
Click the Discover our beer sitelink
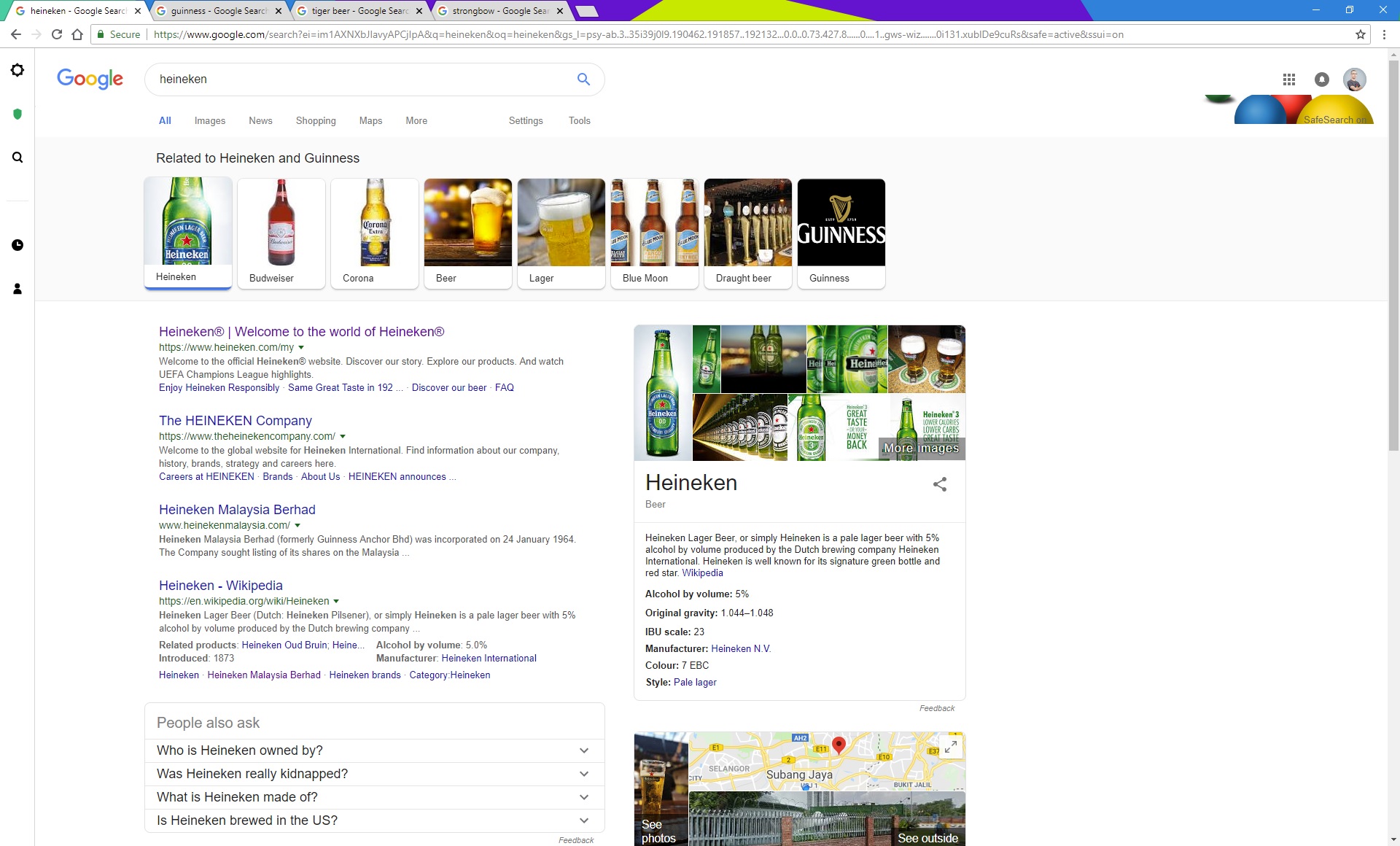[x=449, y=388]
